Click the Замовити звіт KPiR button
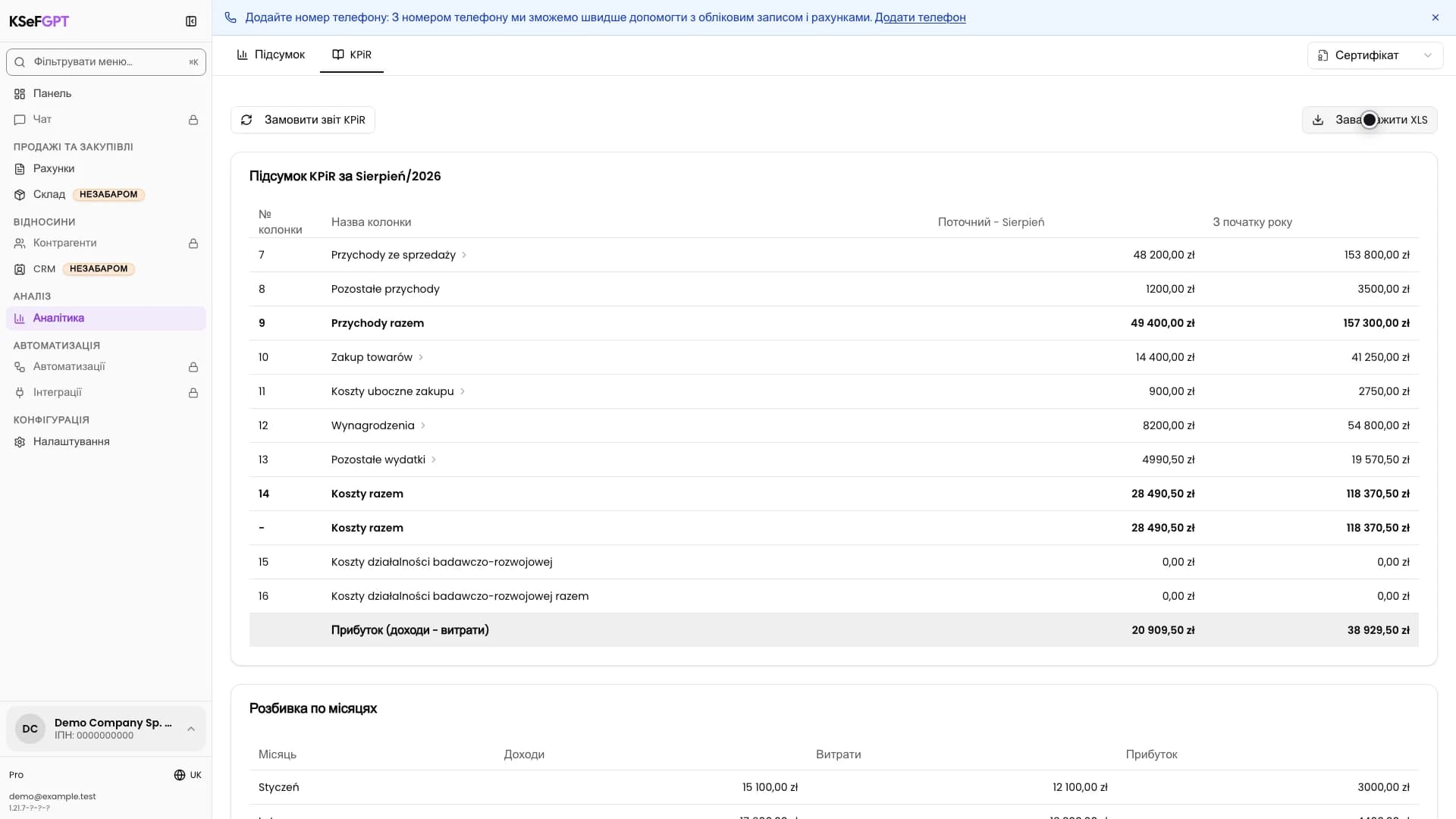This screenshot has width=1456, height=819. [x=303, y=120]
